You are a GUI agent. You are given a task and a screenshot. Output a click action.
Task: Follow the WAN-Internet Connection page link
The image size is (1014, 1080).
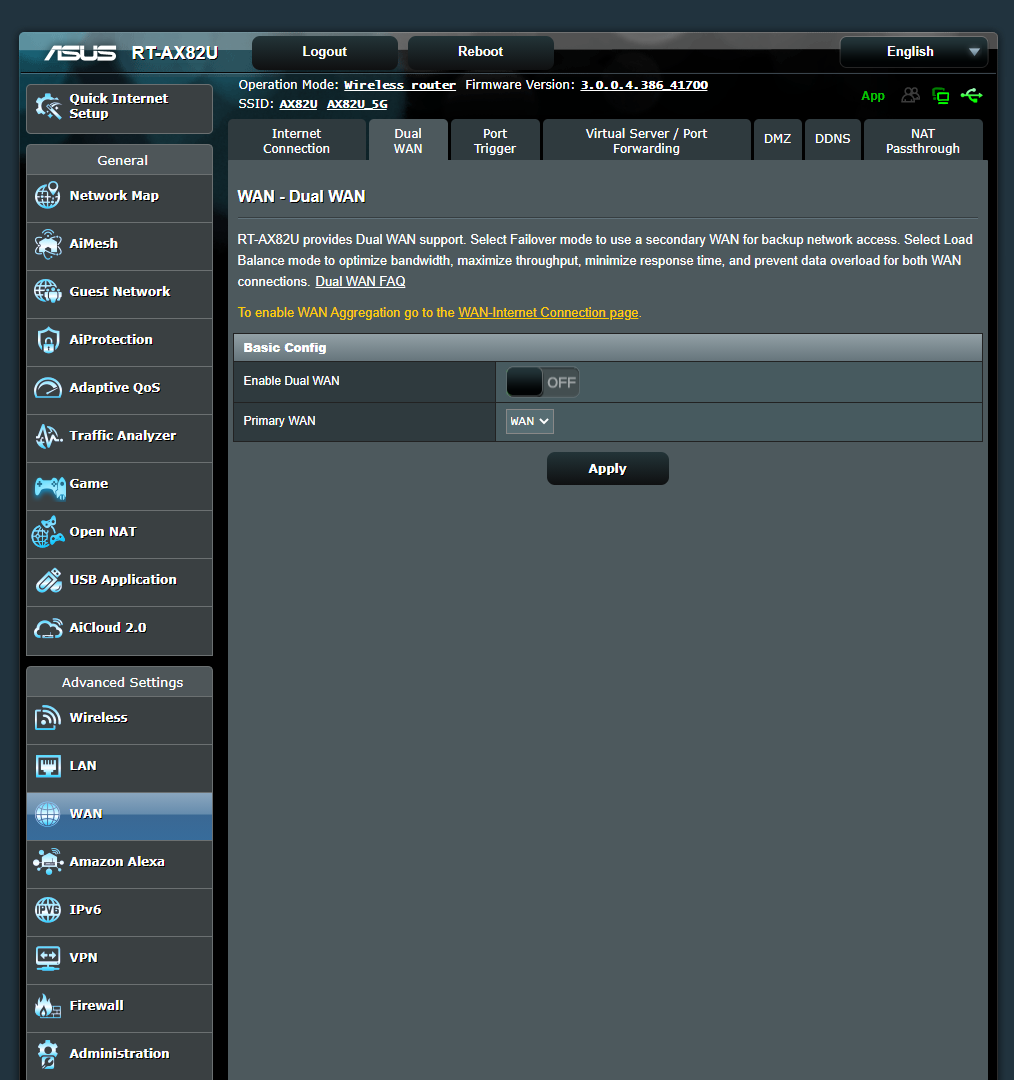[548, 313]
